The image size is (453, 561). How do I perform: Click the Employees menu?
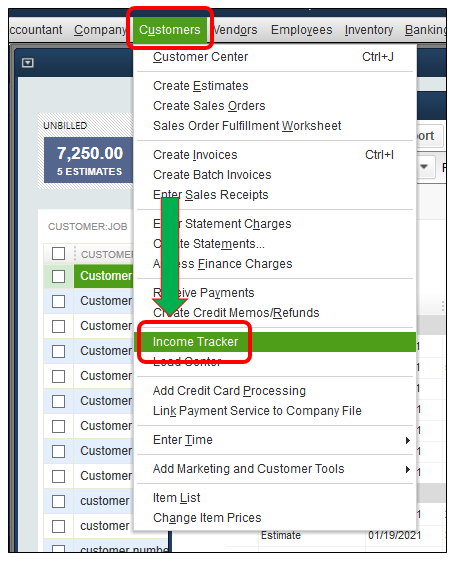point(301,30)
